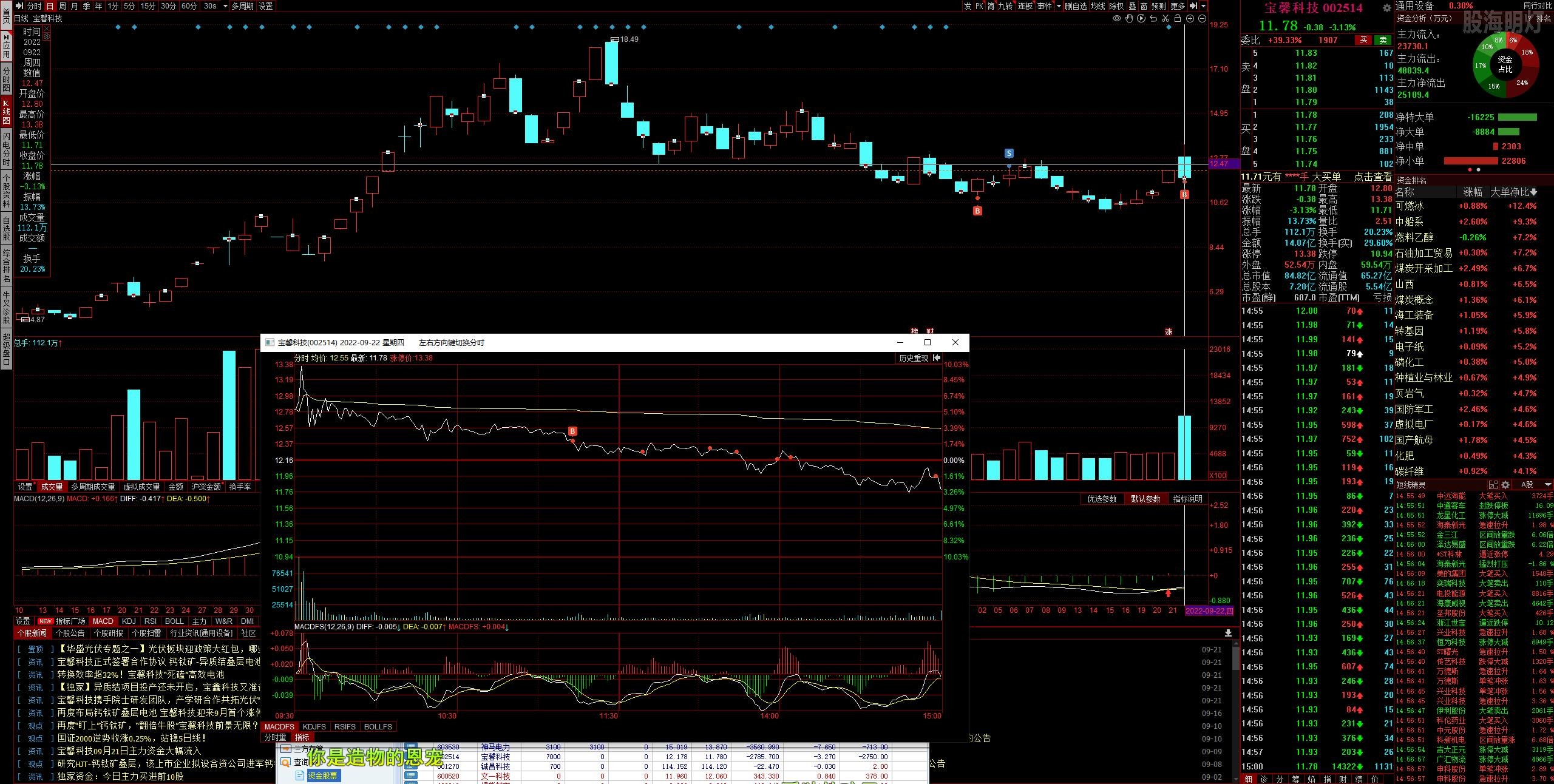Select the 筹 tab at the bottom of the quote panel

coord(1295,779)
